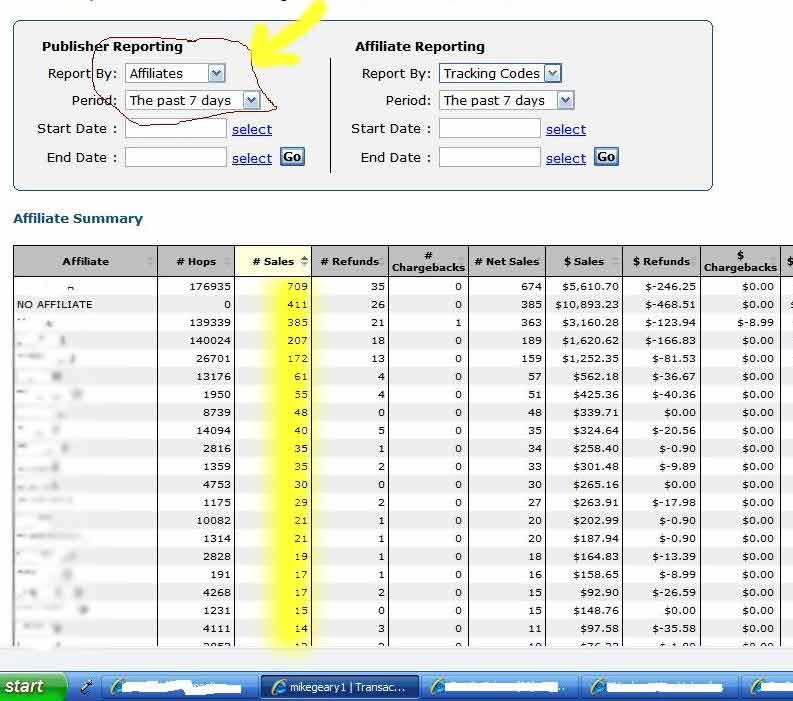
Task: Sort table by # Chargebacks column header
Action: pos(427,261)
